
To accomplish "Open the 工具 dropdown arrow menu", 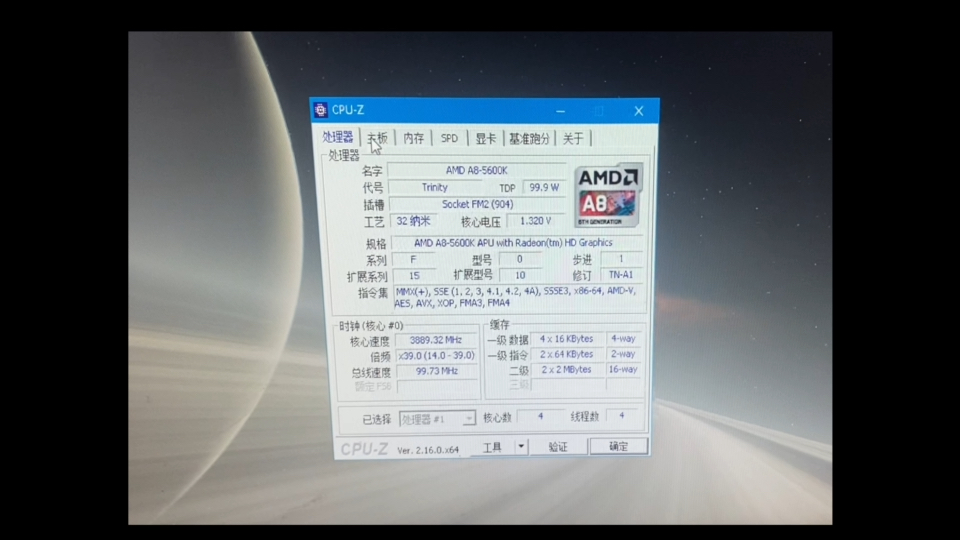I will pyautogui.click(x=521, y=447).
